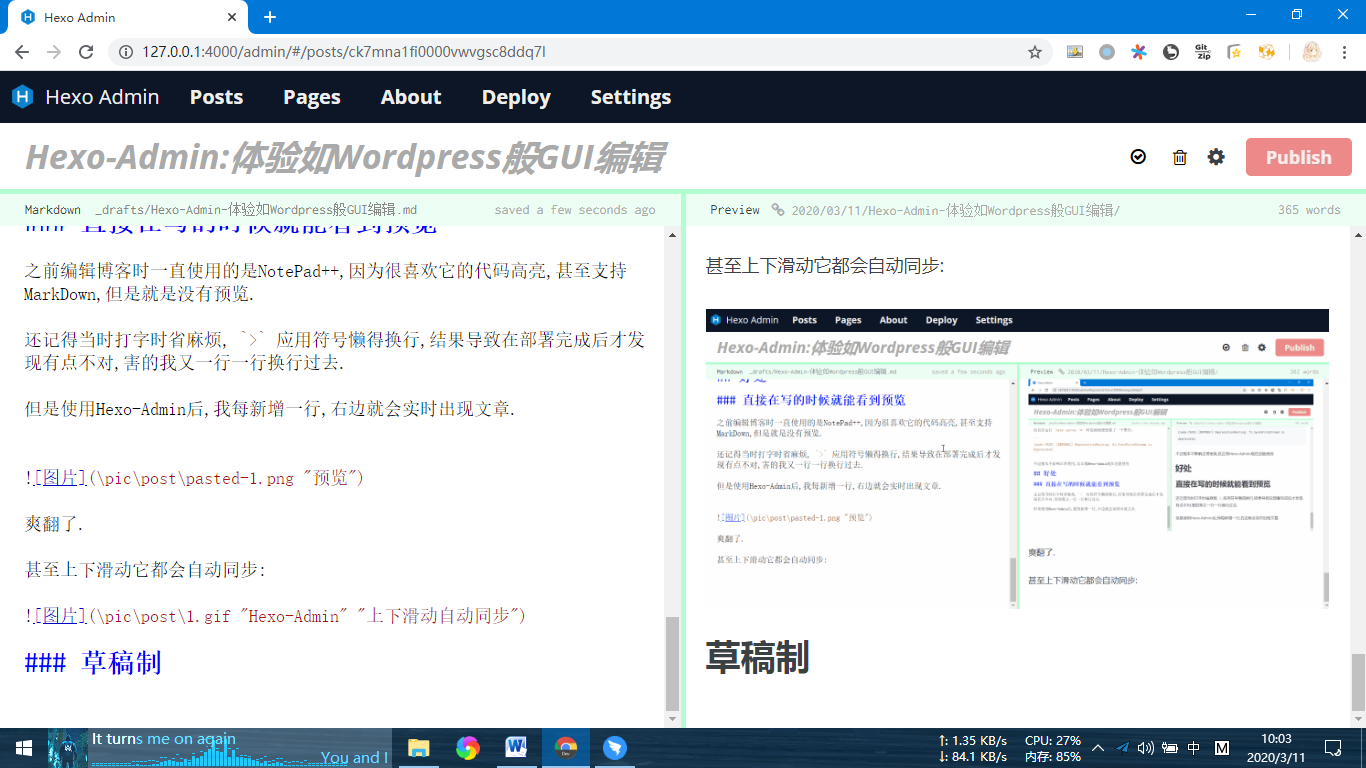Open the Windows Start menu

point(23,748)
